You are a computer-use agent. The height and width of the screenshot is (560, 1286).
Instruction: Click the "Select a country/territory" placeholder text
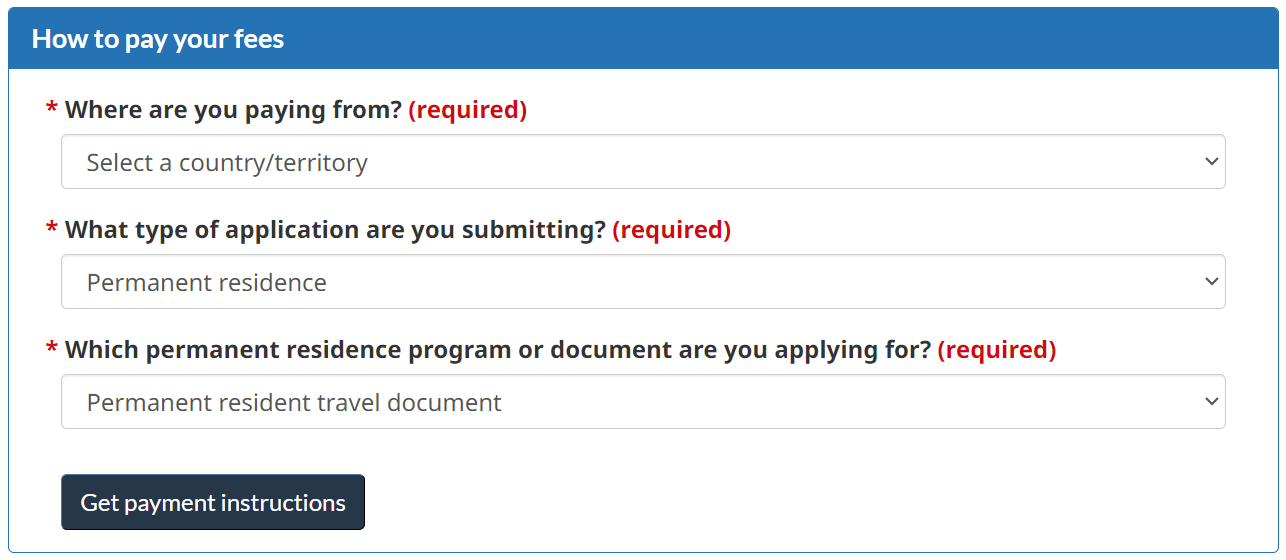(227, 163)
